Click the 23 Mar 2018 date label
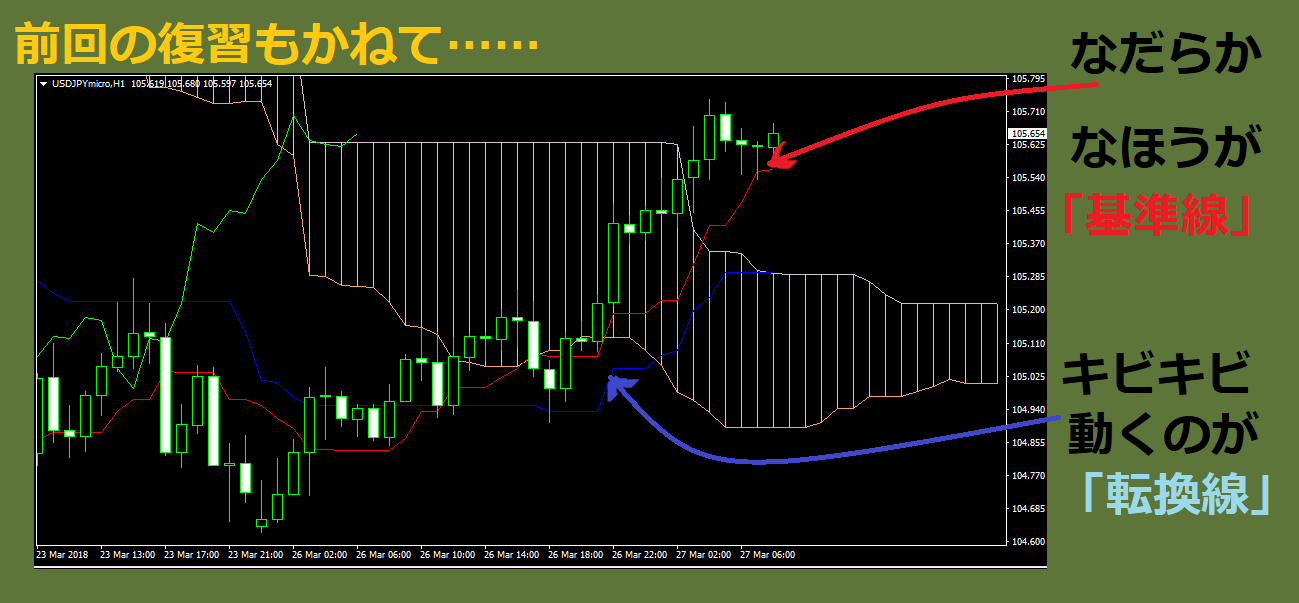 click(x=62, y=554)
